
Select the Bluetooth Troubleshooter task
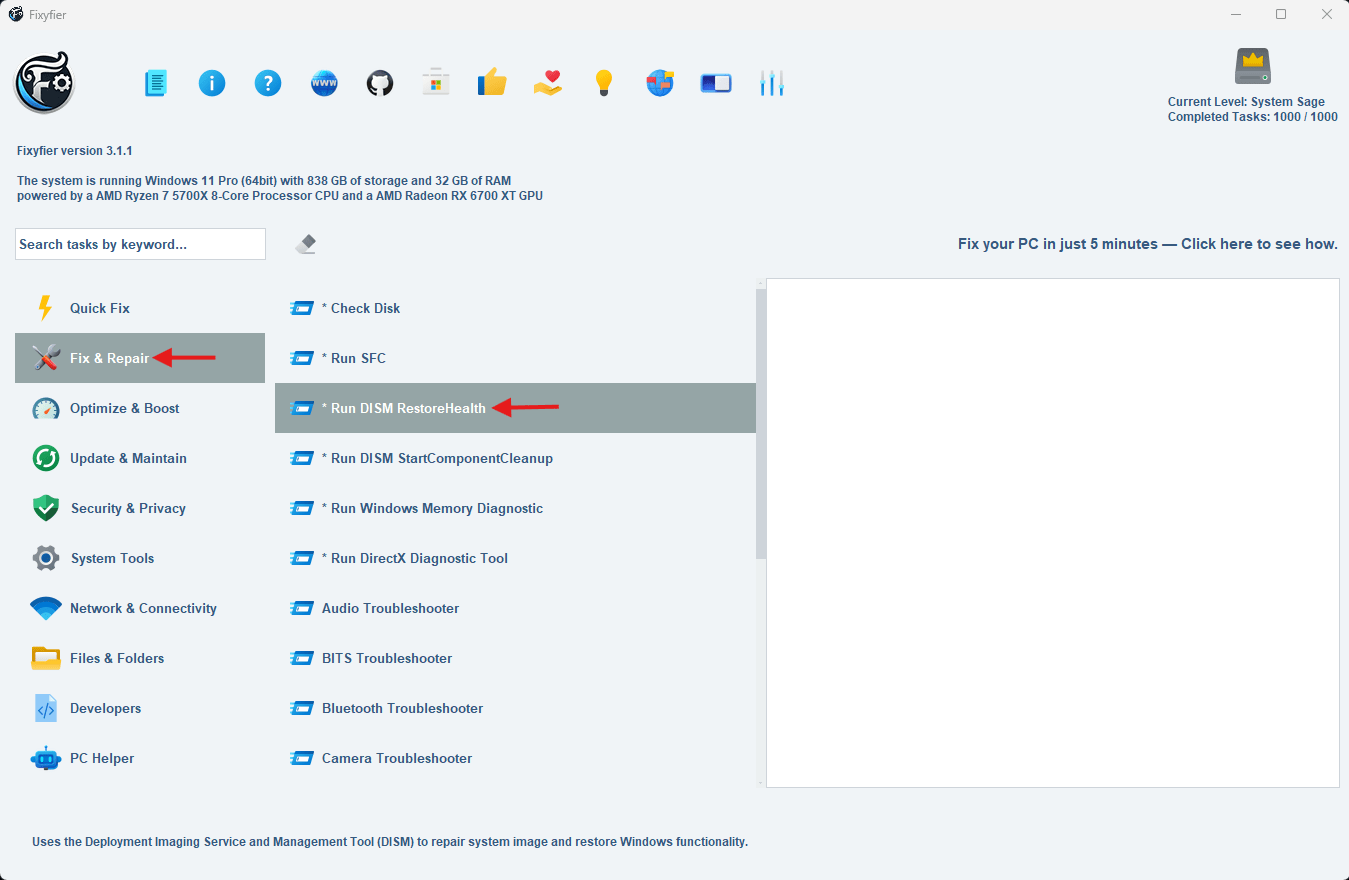(x=515, y=708)
